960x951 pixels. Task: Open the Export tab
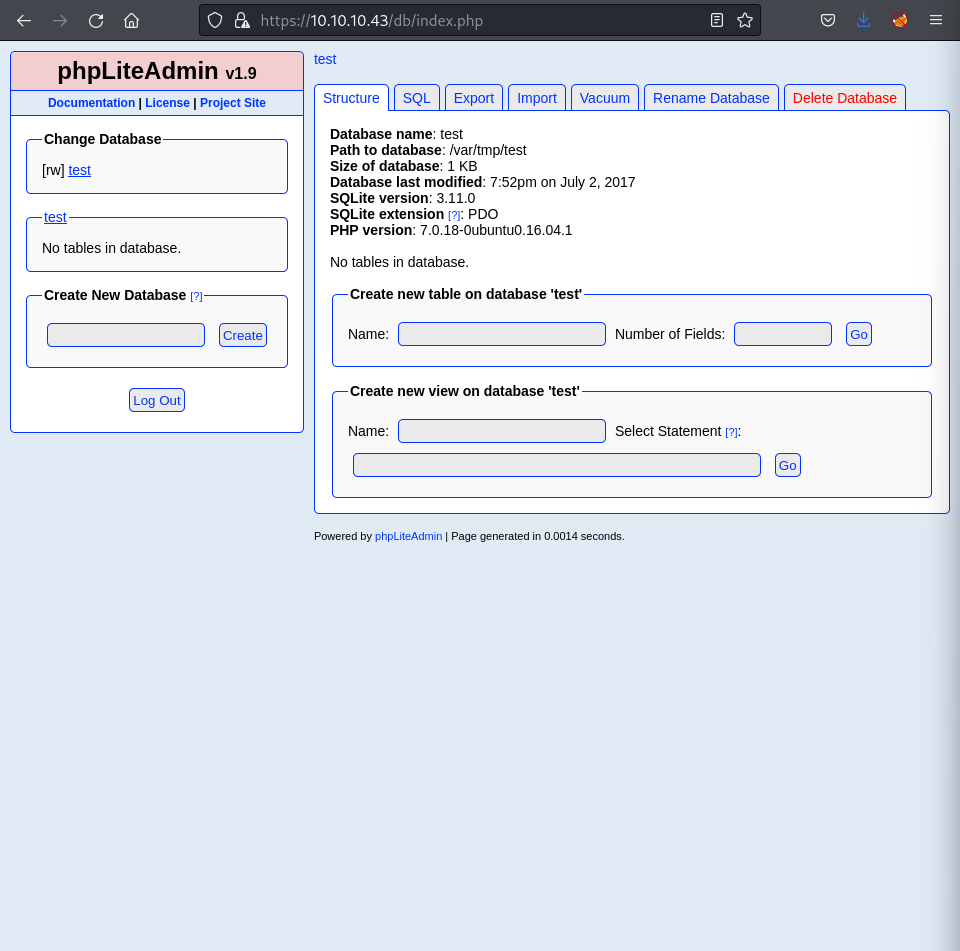pos(474,98)
